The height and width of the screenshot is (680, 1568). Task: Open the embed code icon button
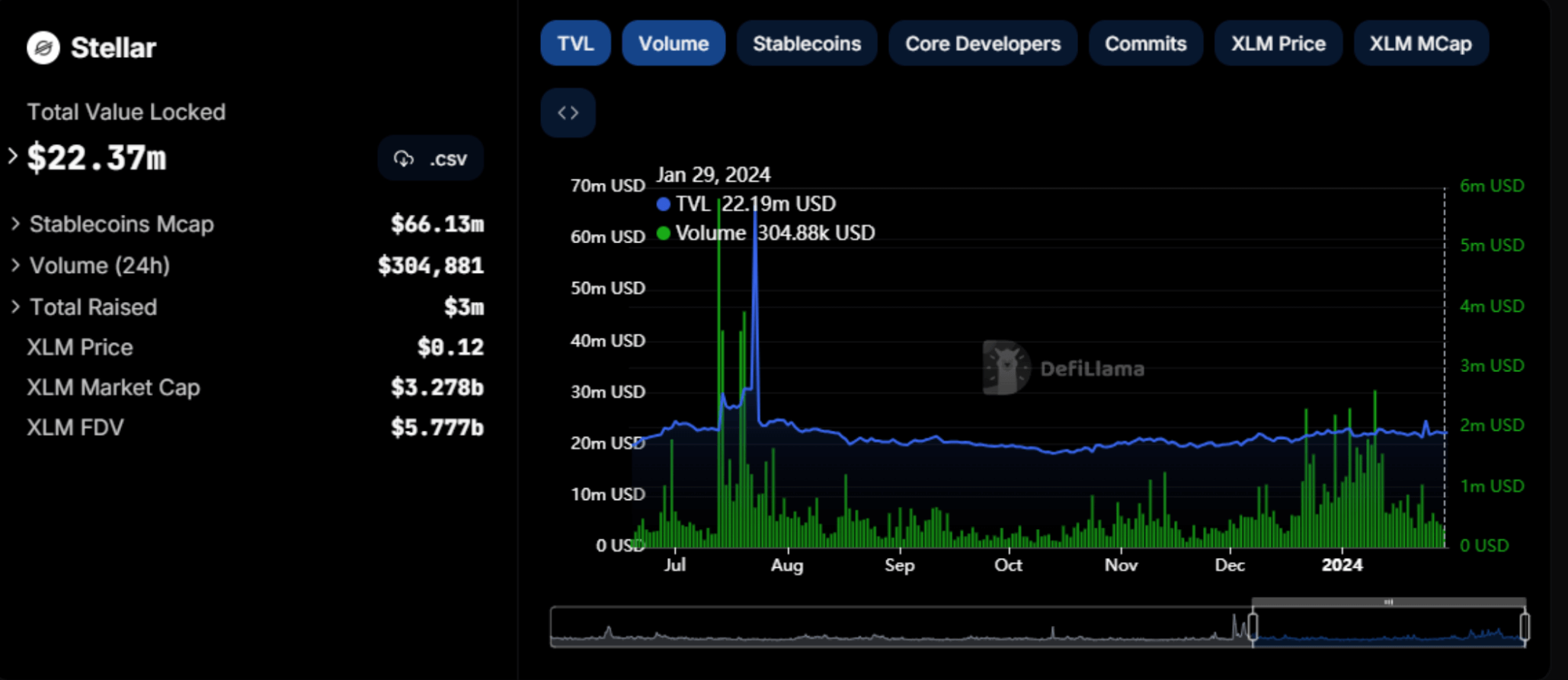(568, 113)
